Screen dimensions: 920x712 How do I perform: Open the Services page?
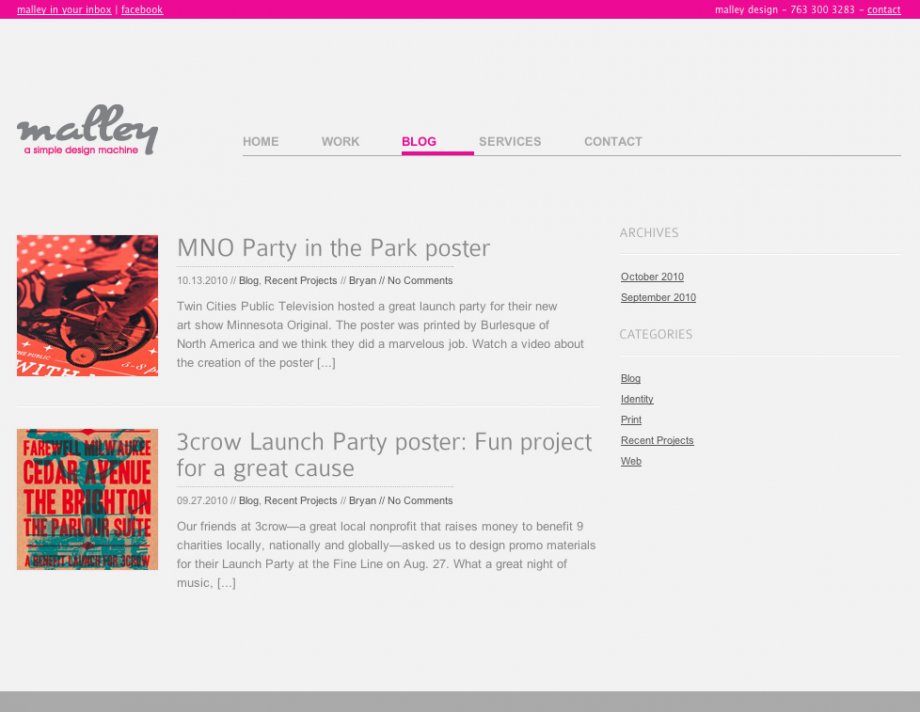[x=510, y=142]
